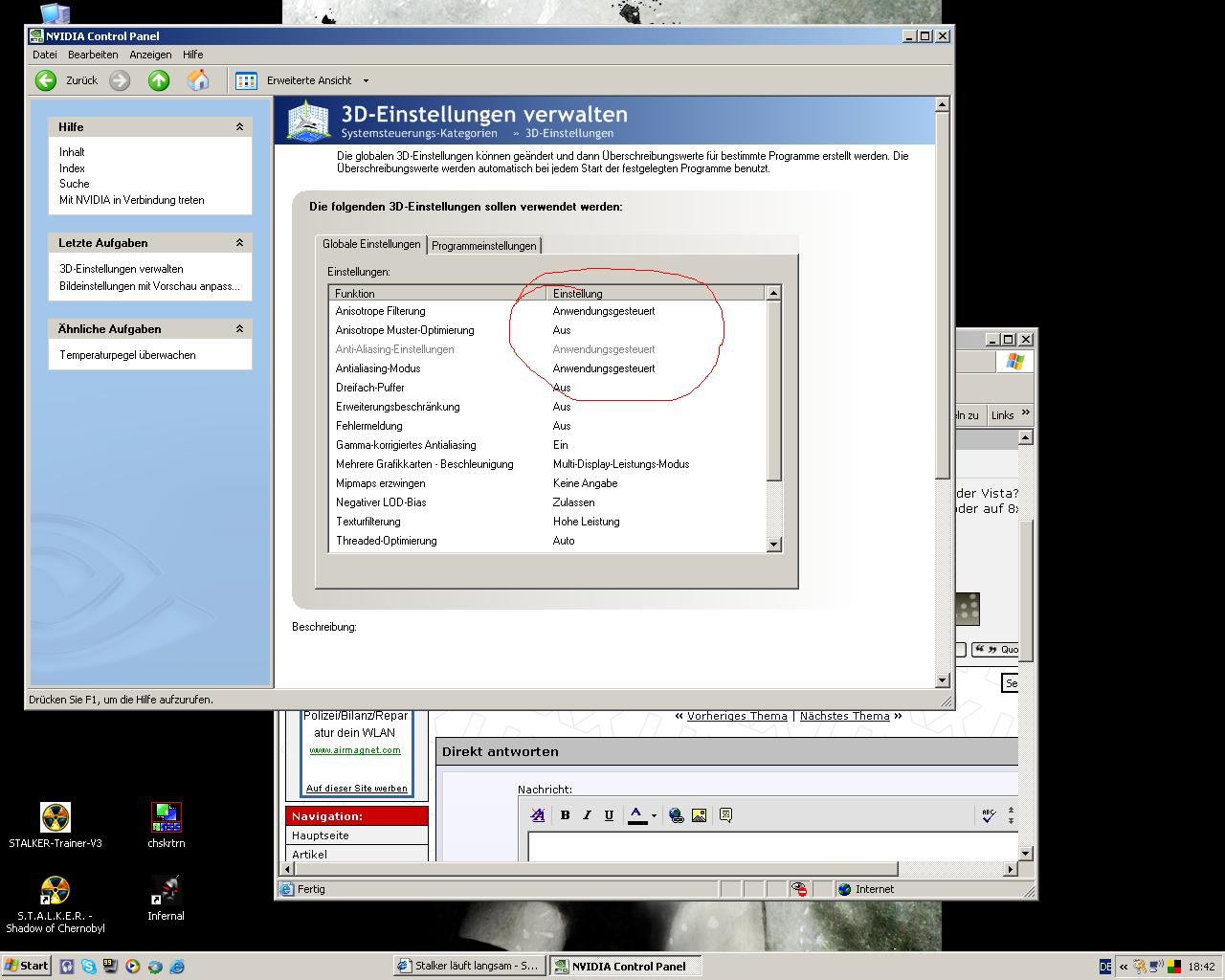
Task: Select the Antialiasing-Modus row
Action: (x=547, y=368)
